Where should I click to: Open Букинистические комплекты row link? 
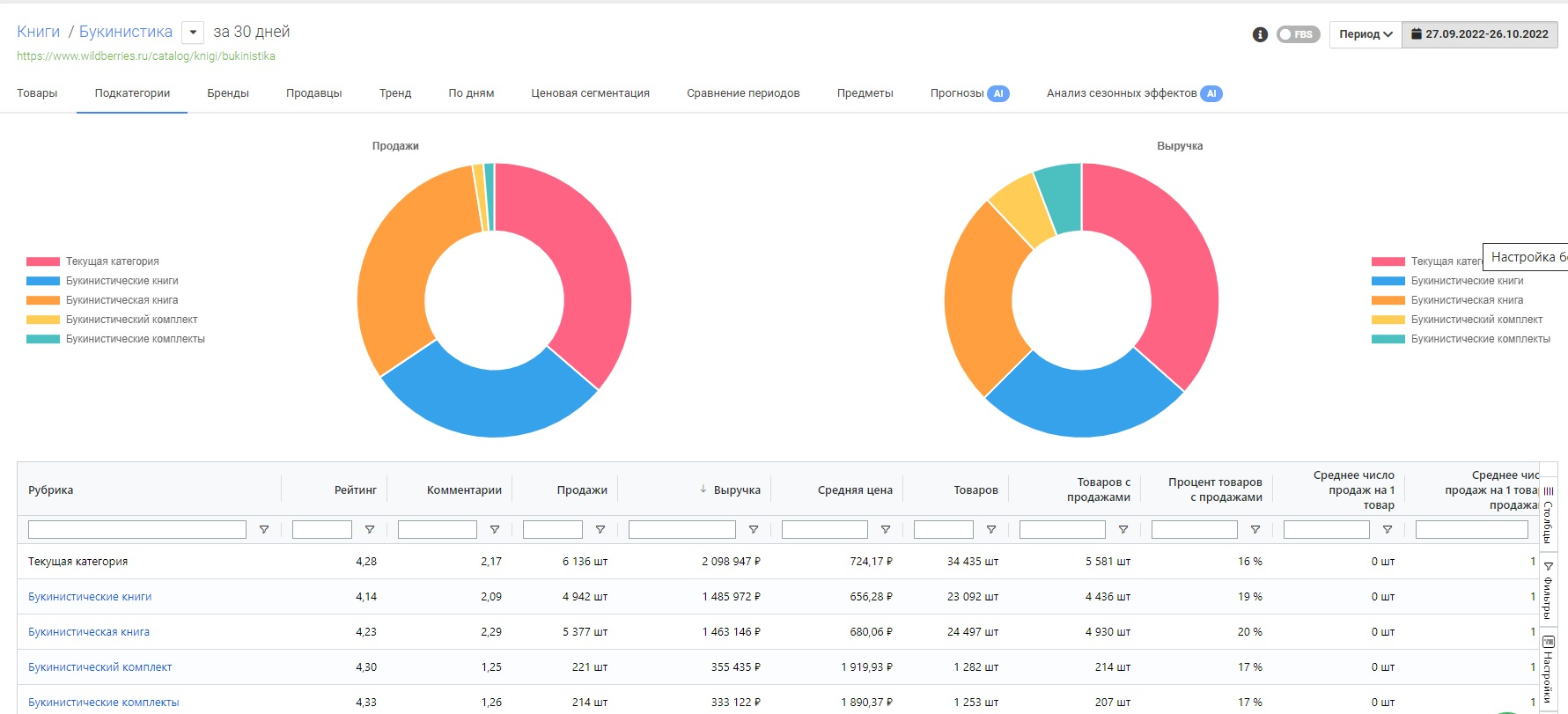[x=103, y=703]
